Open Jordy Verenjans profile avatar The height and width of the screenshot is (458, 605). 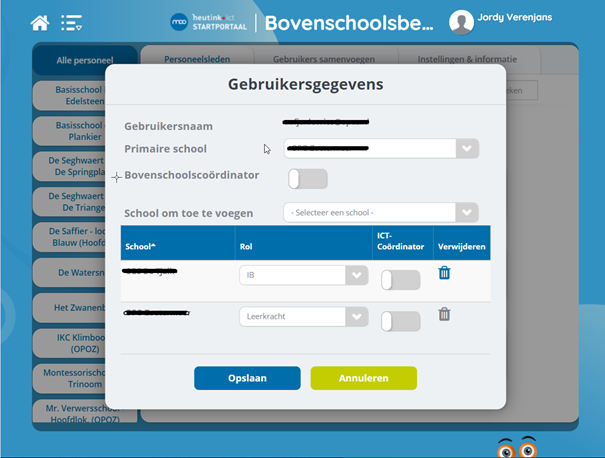[461, 22]
